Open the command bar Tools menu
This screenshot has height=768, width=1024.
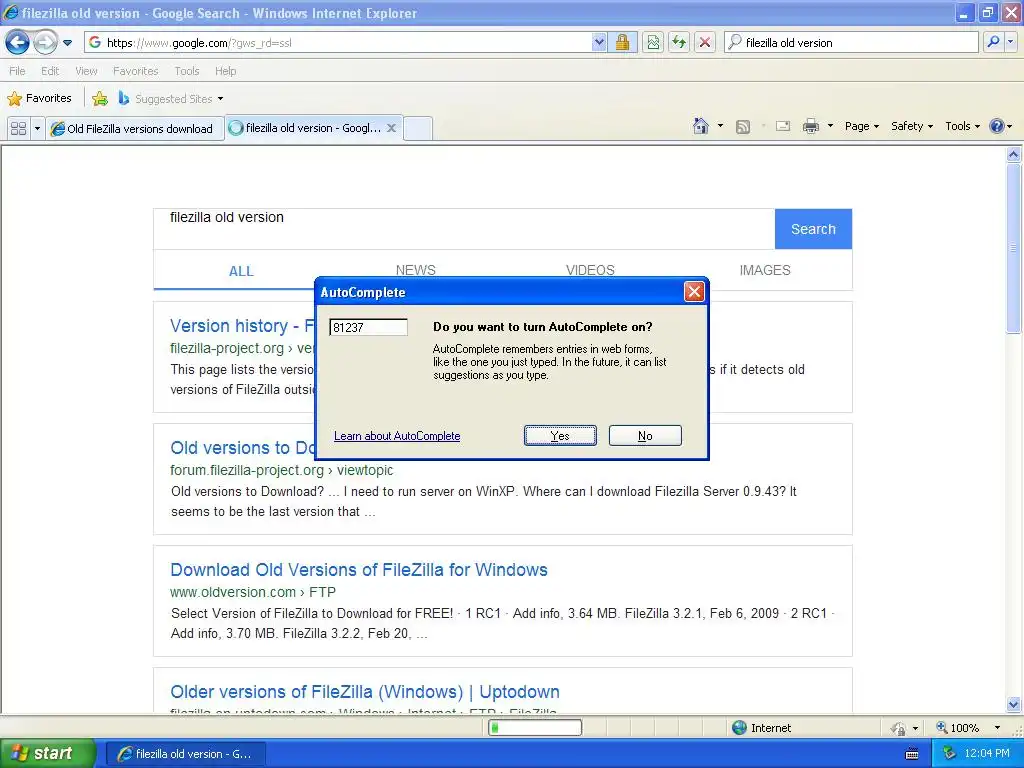tap(963, 126)
